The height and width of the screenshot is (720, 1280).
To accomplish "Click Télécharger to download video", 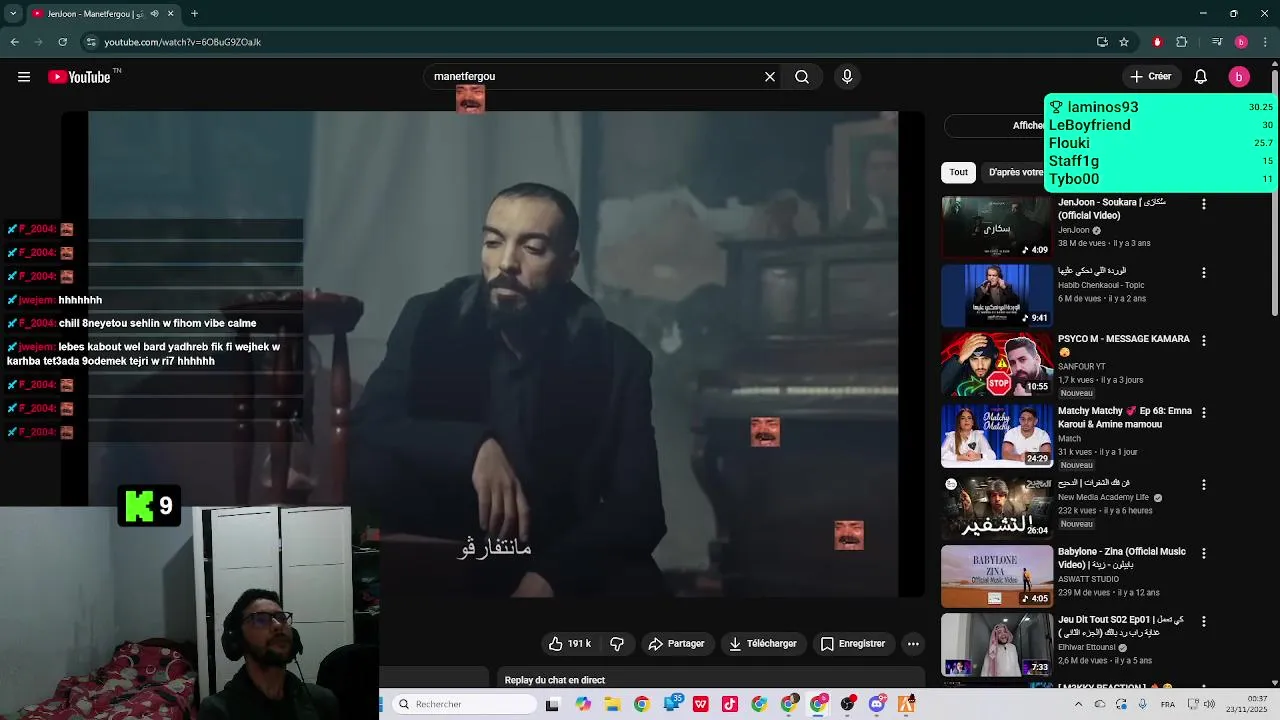I will 763,644.
